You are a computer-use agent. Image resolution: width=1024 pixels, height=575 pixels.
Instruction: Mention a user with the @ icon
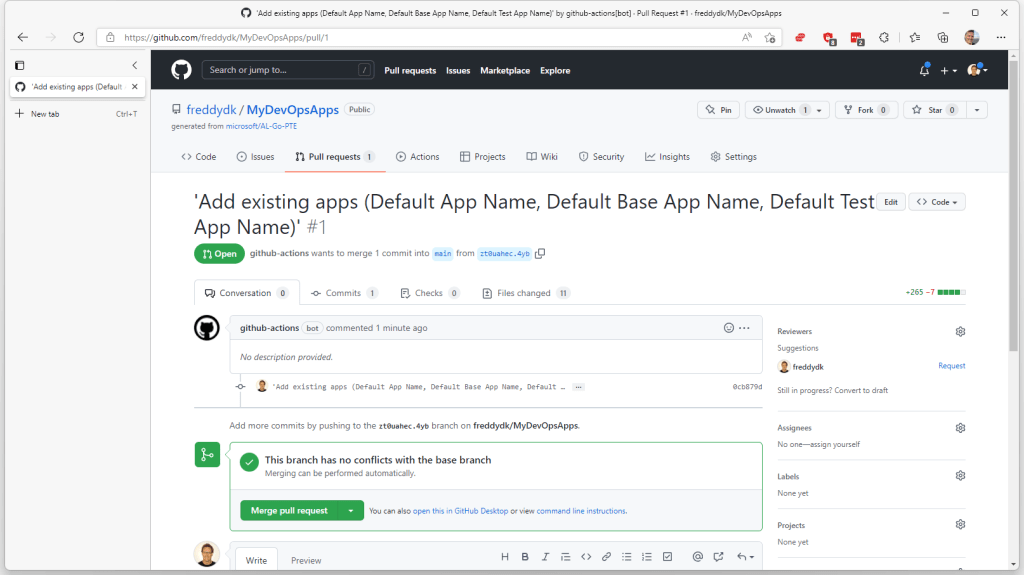point(697,557)
